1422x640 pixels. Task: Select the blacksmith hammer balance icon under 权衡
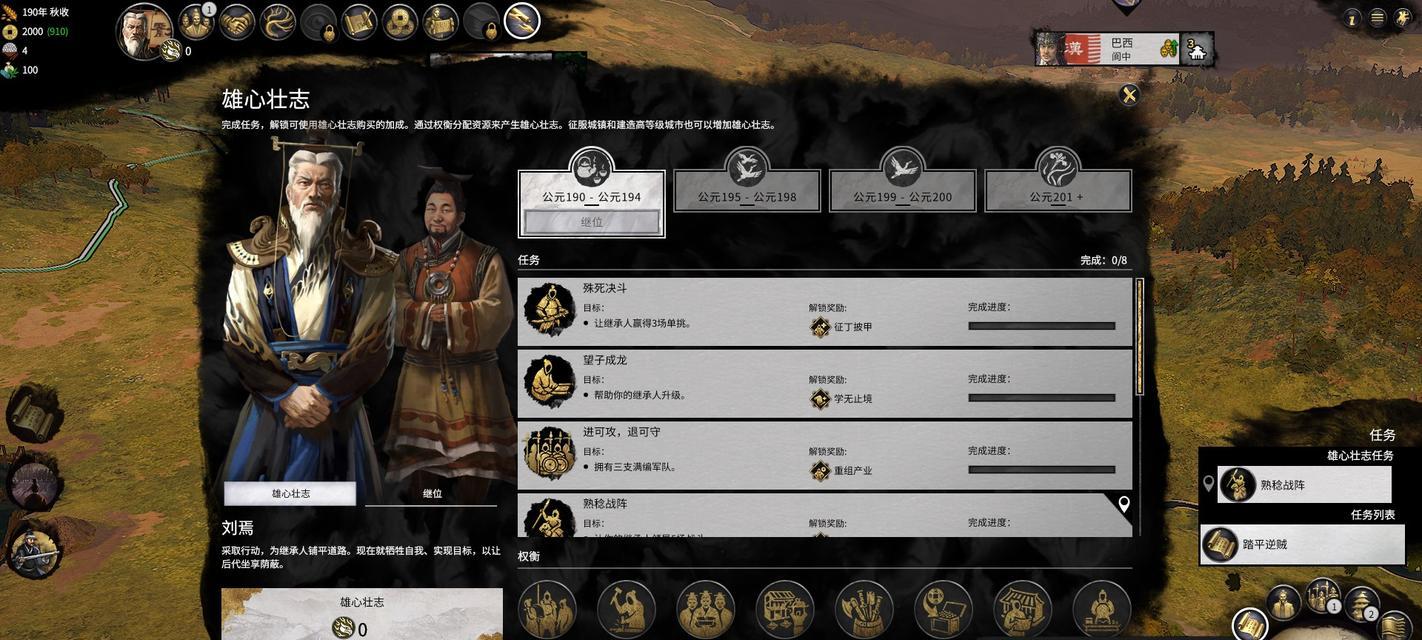[x=626, y=609]
